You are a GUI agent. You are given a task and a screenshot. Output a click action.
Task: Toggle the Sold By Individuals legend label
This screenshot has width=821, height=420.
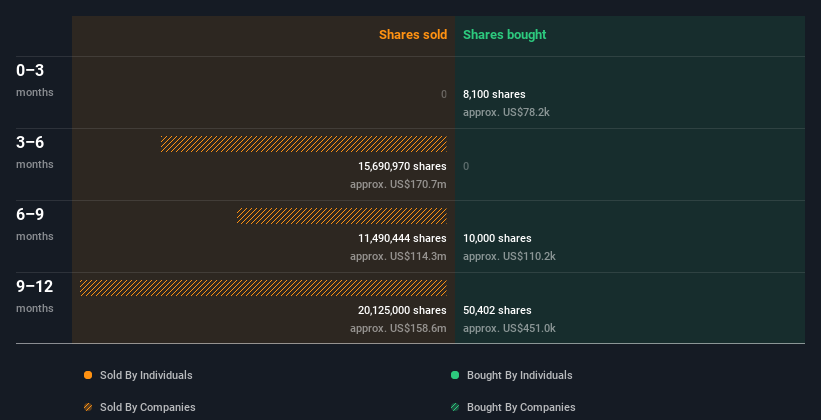click(x=146, y=375)
